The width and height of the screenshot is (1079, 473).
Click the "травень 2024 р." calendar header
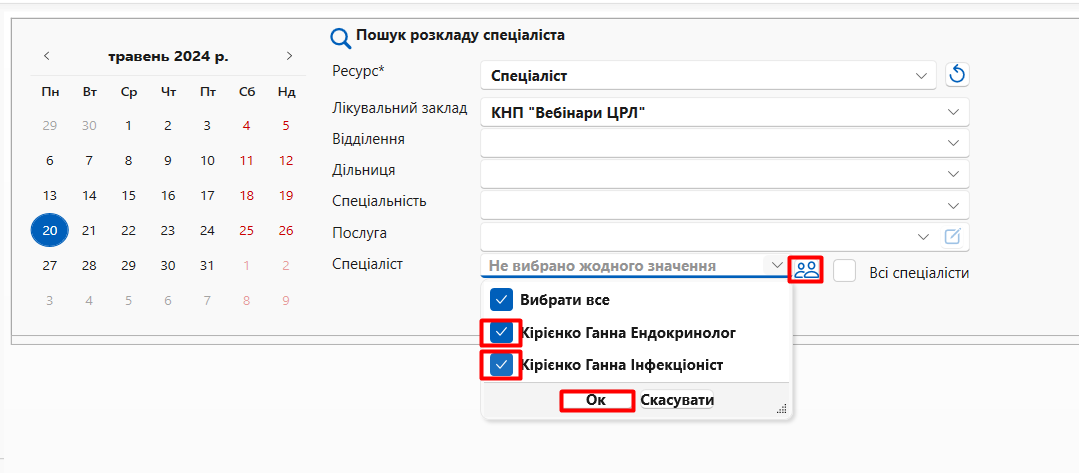tap(168, 56)
